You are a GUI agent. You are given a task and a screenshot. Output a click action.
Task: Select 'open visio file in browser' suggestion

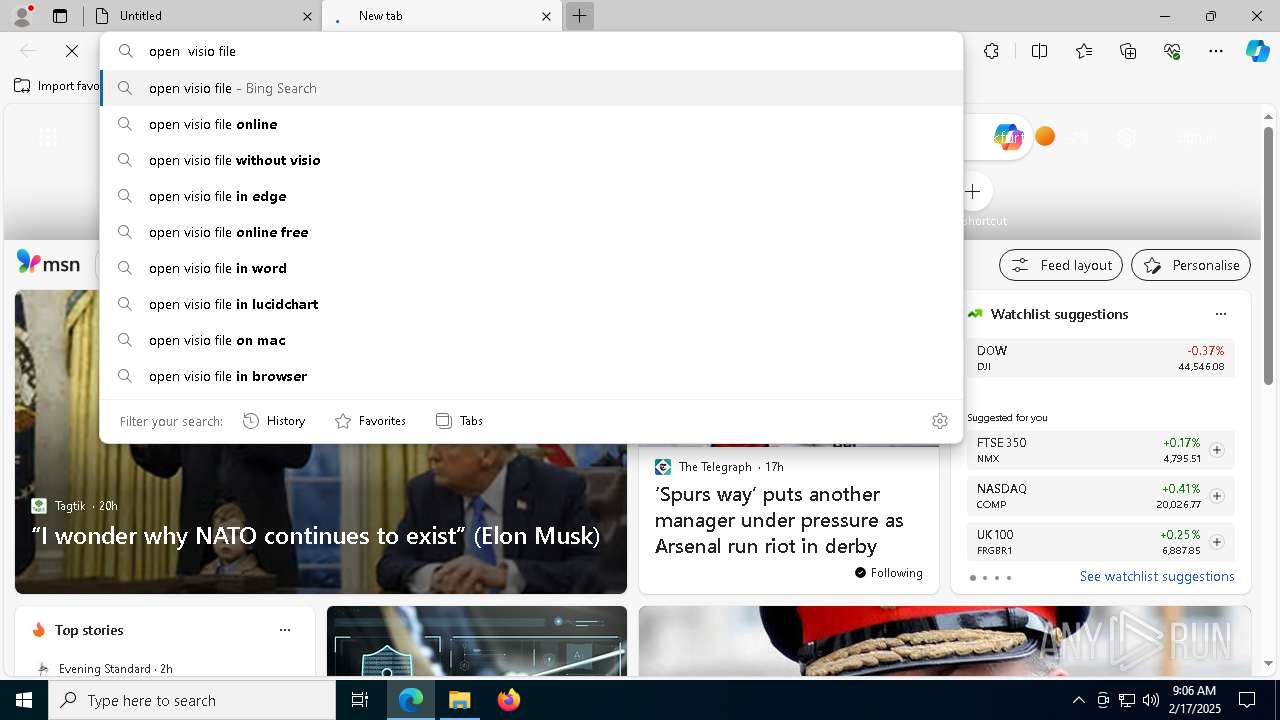click(x=532, y=376)
